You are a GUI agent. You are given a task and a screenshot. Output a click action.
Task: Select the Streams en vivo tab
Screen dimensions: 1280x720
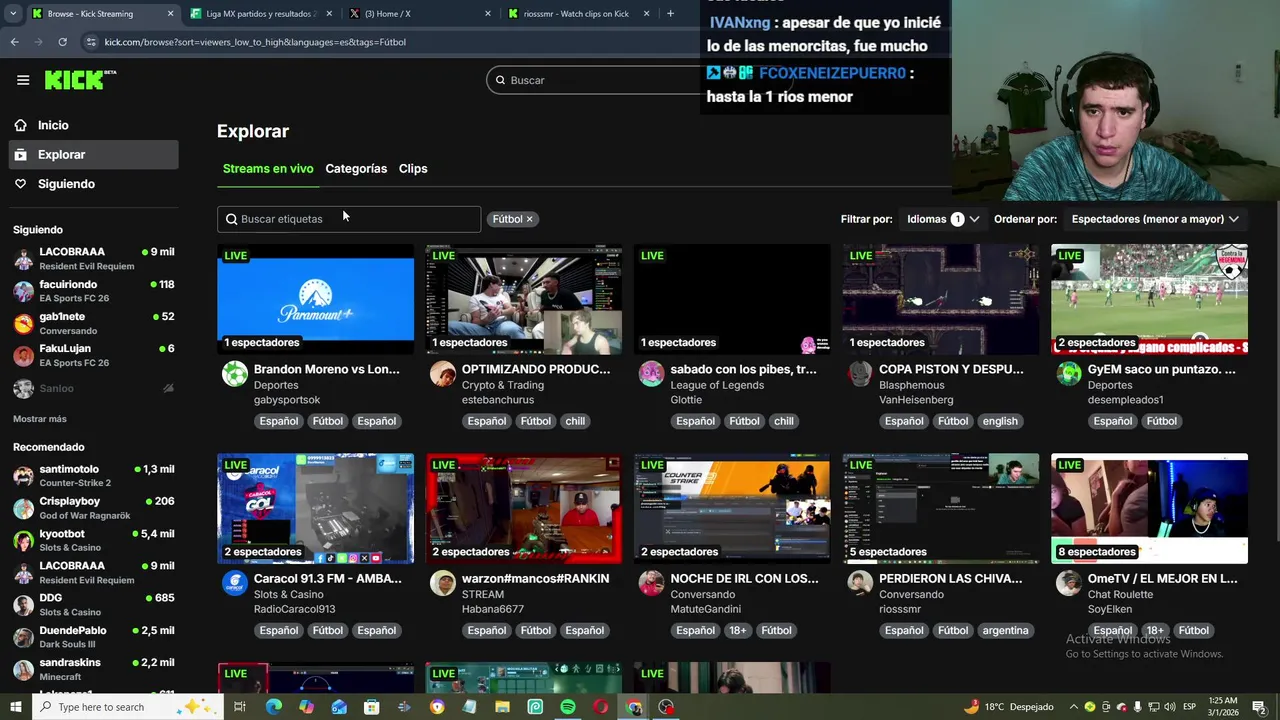[x=268, y=169]
